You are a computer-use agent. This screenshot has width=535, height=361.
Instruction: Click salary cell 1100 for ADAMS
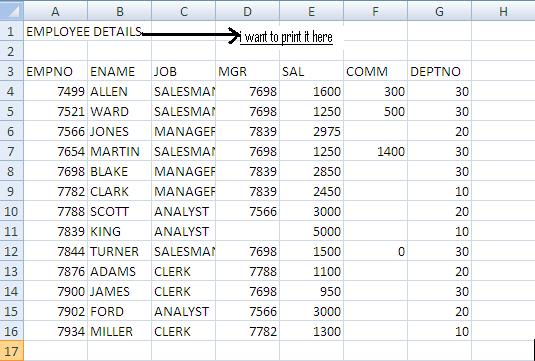coord(312,271)
